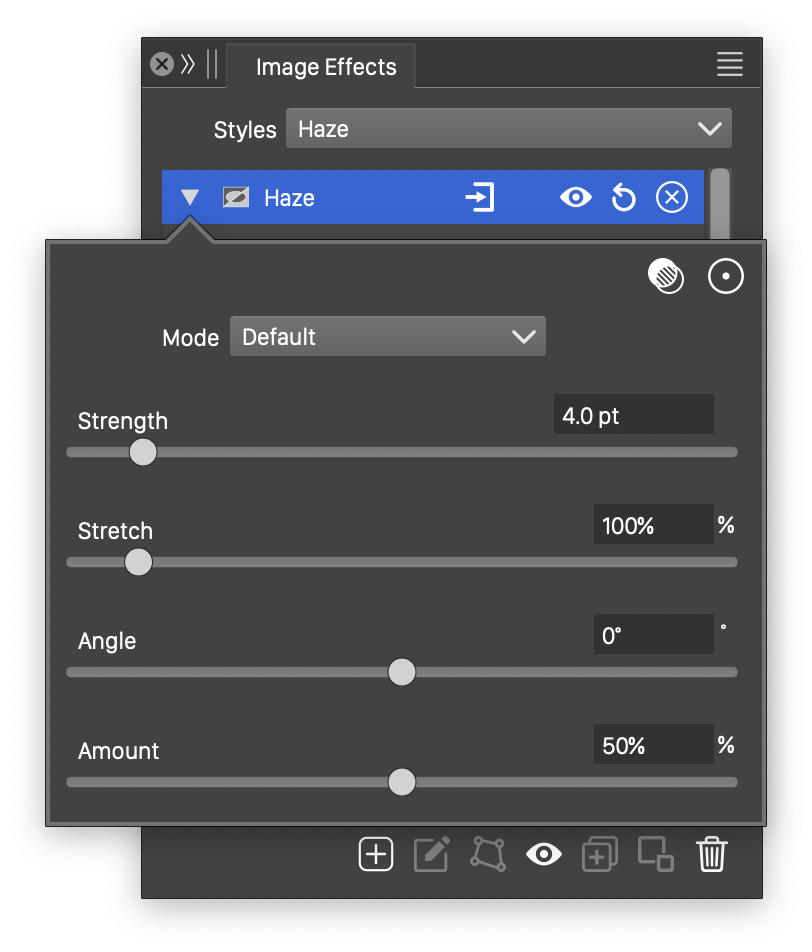Click the Strength value field

pyautogui.click(x=633, y=415)
